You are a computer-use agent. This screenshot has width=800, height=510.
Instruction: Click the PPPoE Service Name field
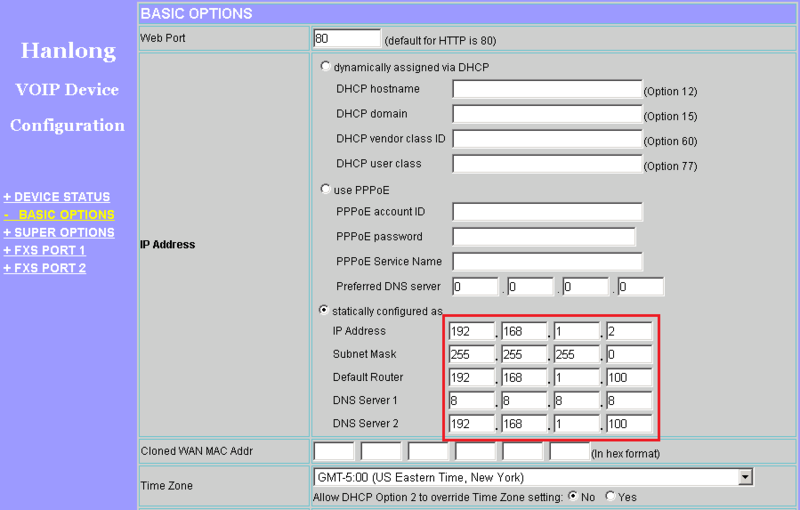click(547, 262)
